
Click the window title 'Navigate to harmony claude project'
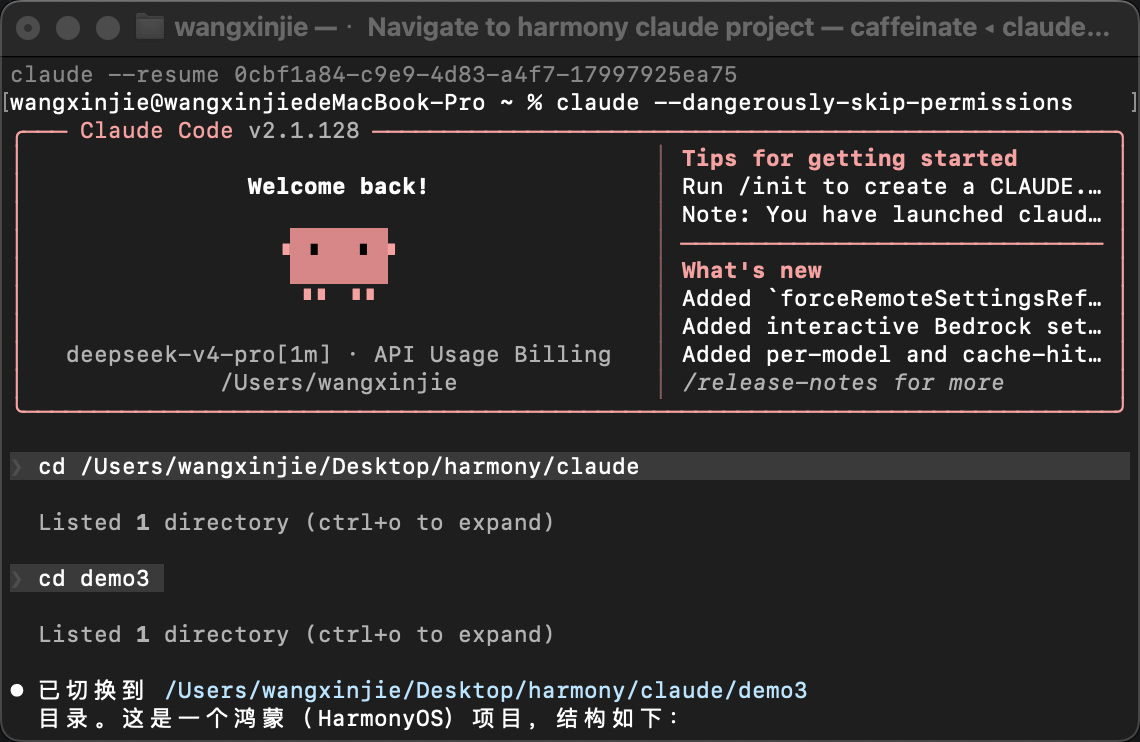(x=590, y=28)
